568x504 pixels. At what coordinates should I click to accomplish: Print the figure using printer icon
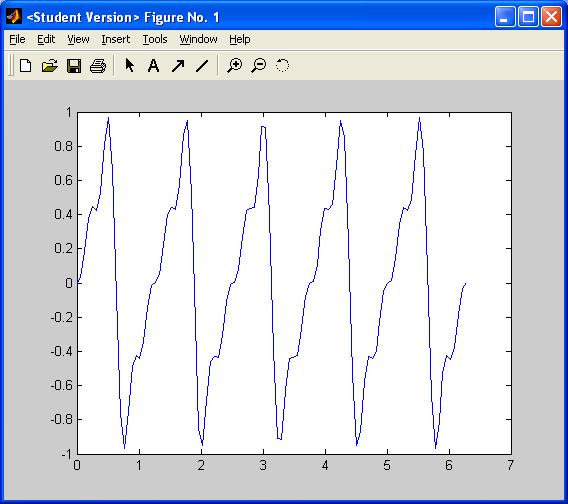point(98,66)
